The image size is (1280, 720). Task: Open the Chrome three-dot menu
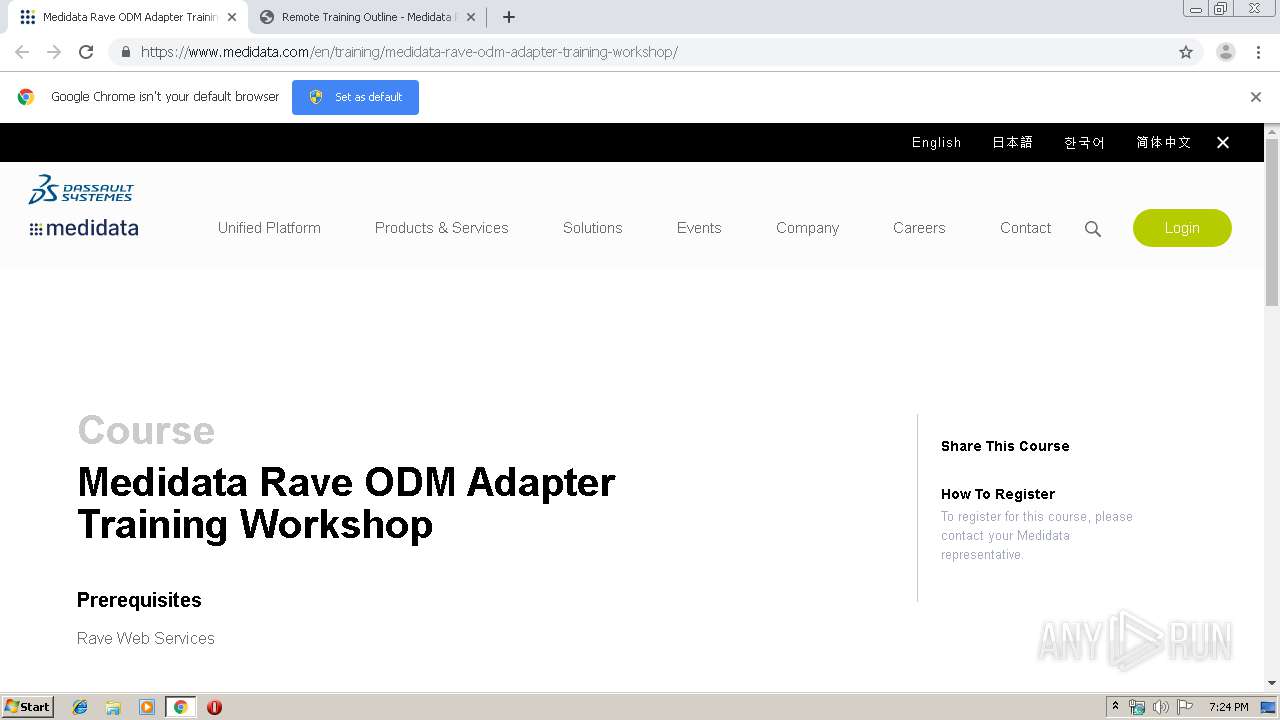(x=1258, y=52)
